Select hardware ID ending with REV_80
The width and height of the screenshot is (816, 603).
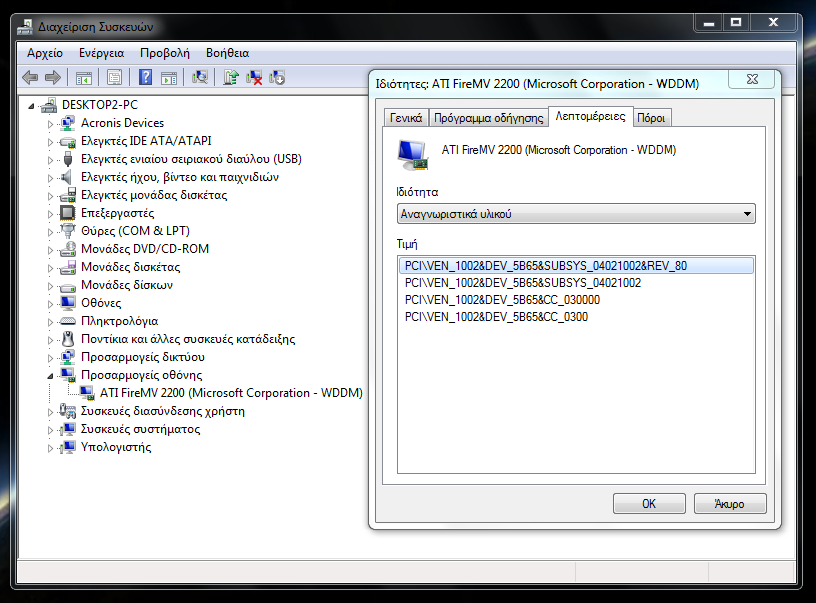pos(576,266)
